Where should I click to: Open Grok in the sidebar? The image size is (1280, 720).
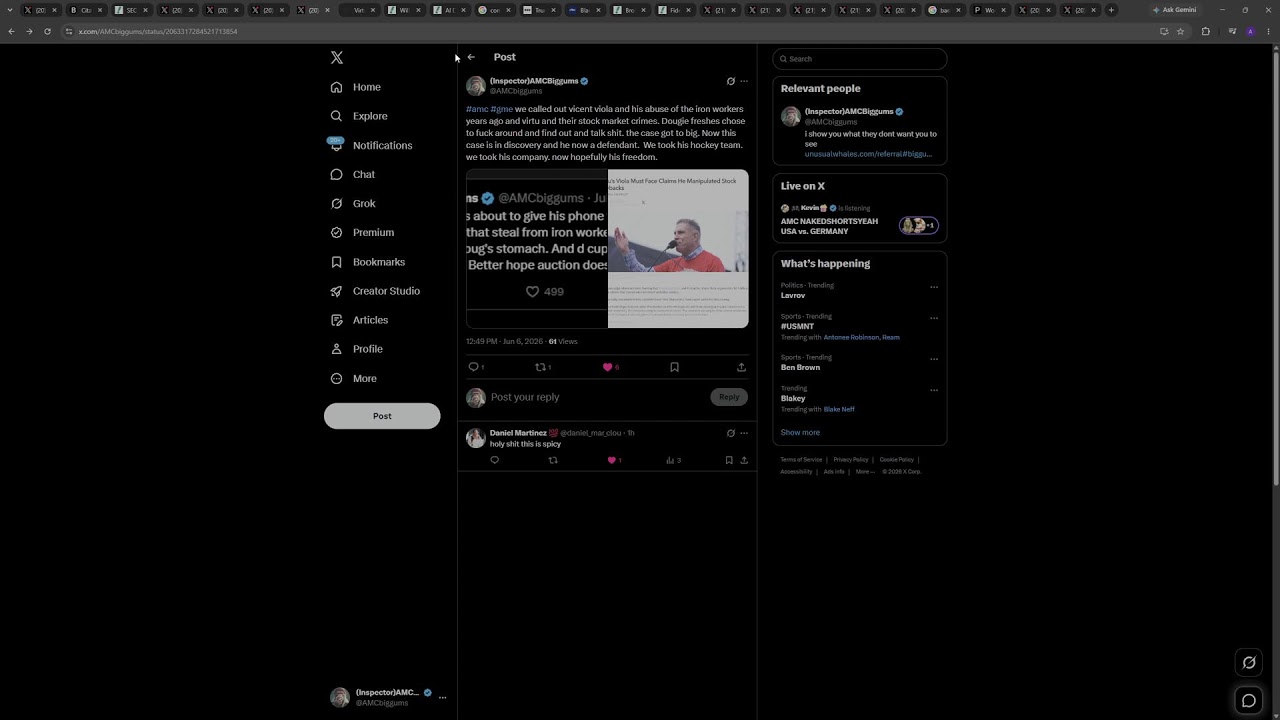point(352,203)
